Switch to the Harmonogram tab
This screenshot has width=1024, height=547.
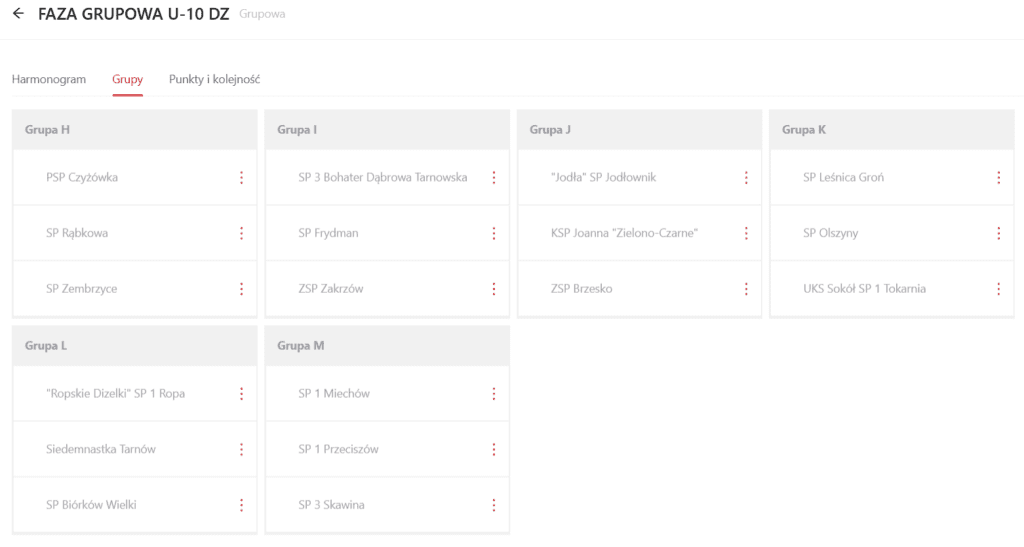coord(49,79)
